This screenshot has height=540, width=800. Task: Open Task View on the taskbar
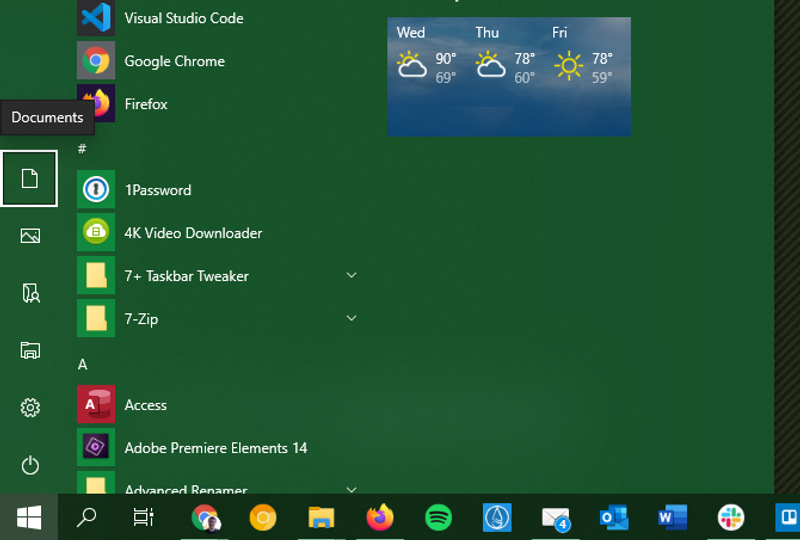click(x=143, y=517)
